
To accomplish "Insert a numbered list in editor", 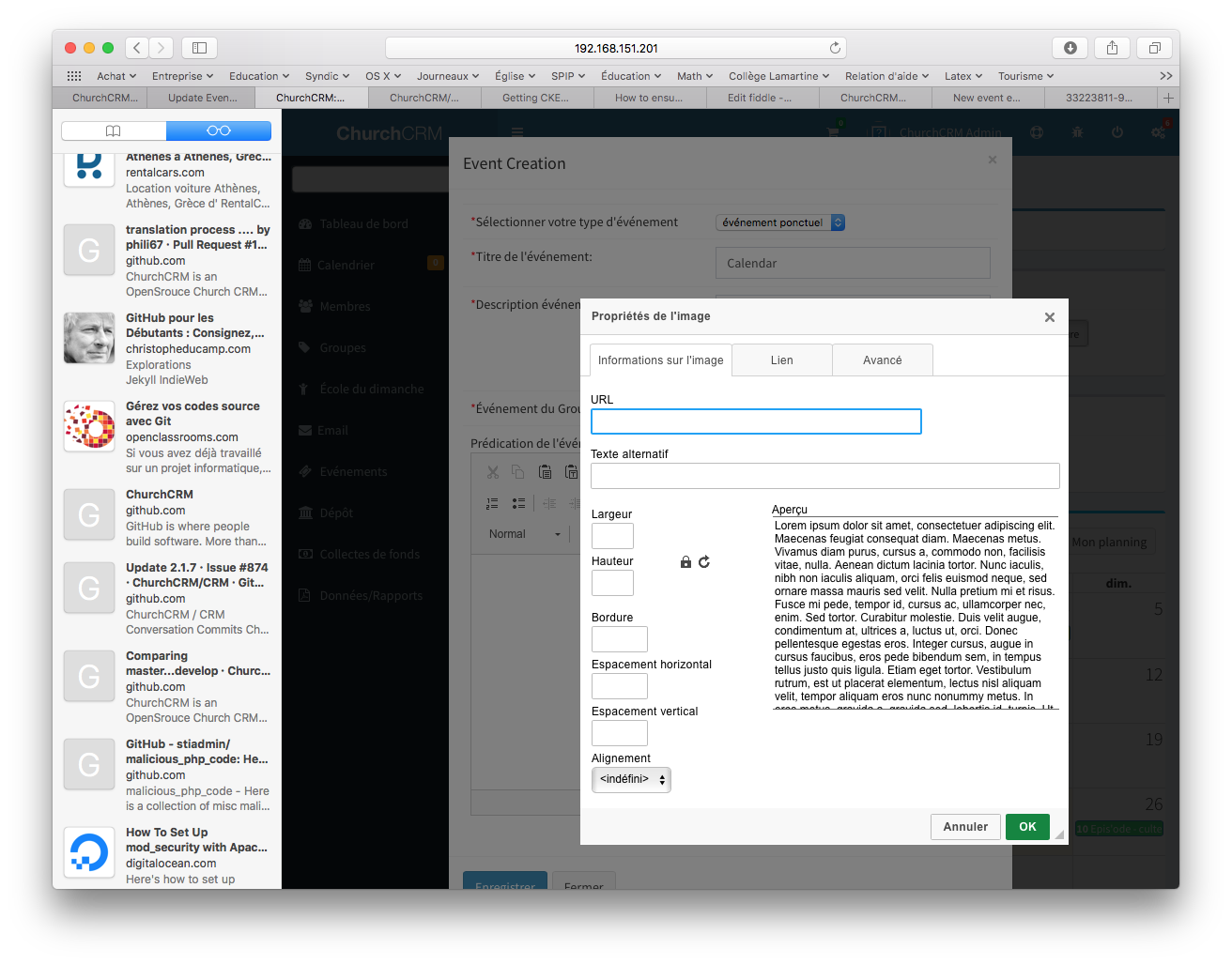I will pos(492,504).
